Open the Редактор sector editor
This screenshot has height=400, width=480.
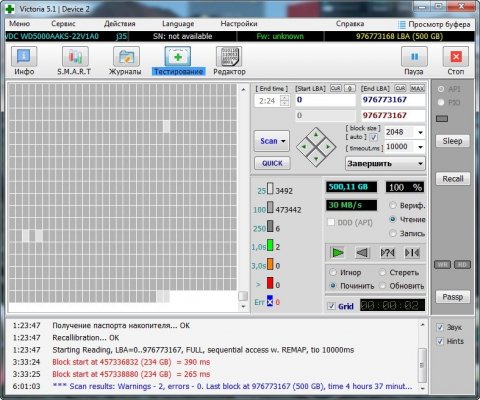[229, 57]
